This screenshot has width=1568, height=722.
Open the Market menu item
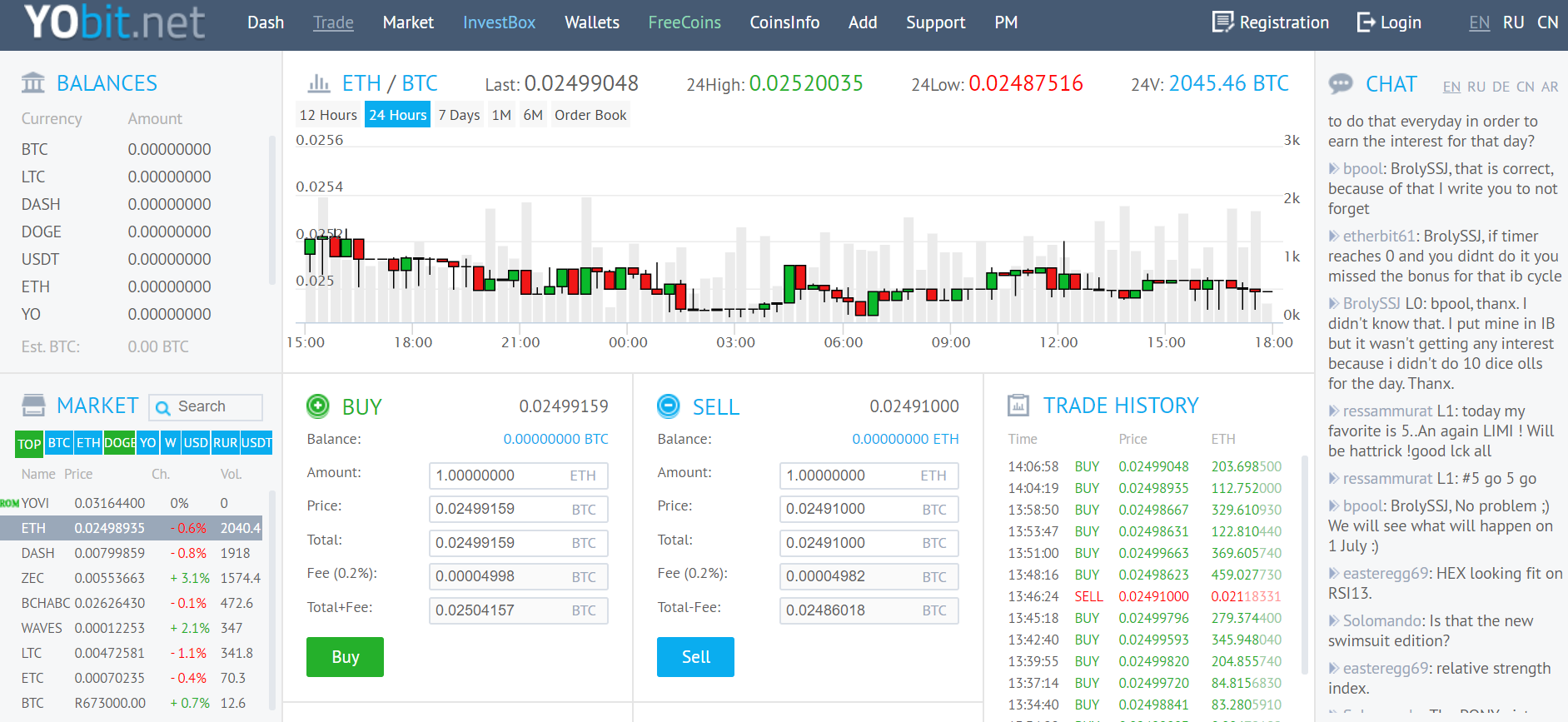pos(408,22)
